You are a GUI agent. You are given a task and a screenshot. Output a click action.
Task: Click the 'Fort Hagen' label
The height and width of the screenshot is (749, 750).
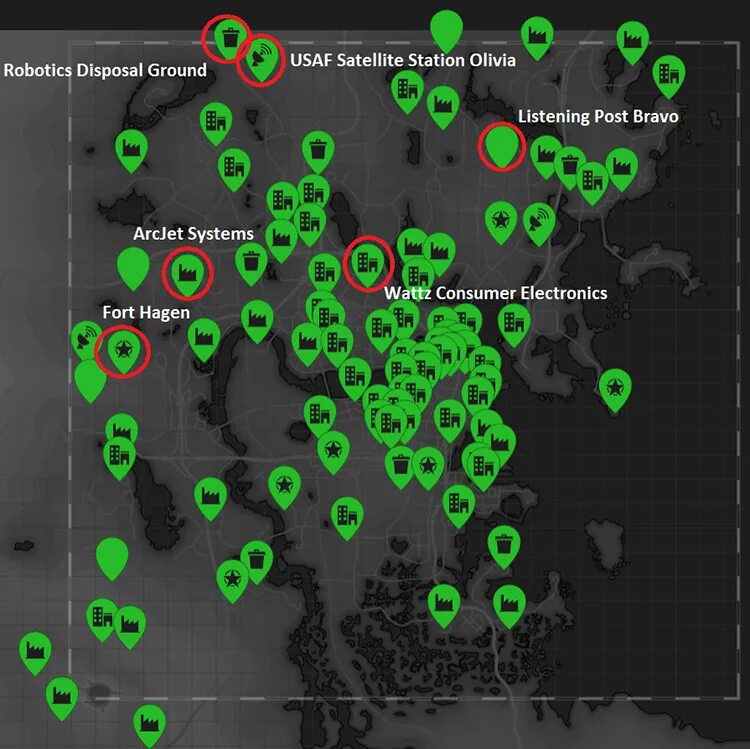146,313
